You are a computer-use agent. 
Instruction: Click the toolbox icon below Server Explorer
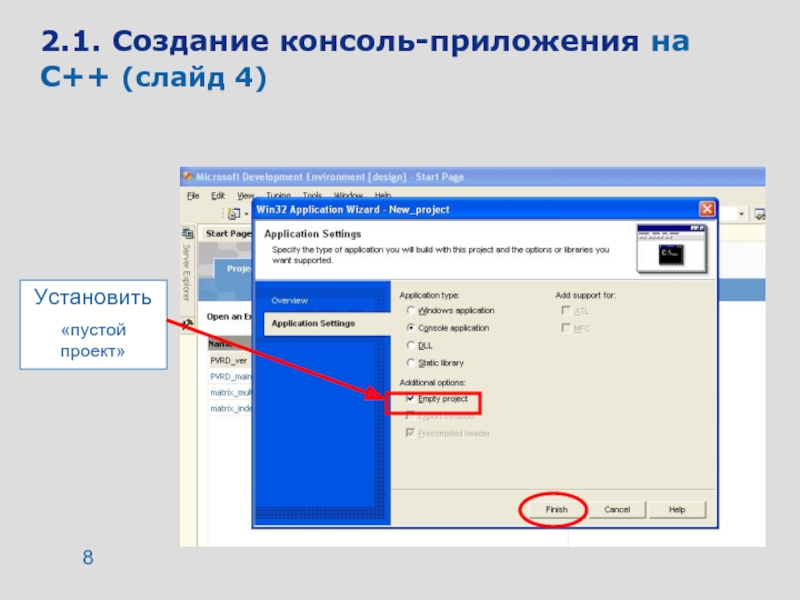coord(187,324)
